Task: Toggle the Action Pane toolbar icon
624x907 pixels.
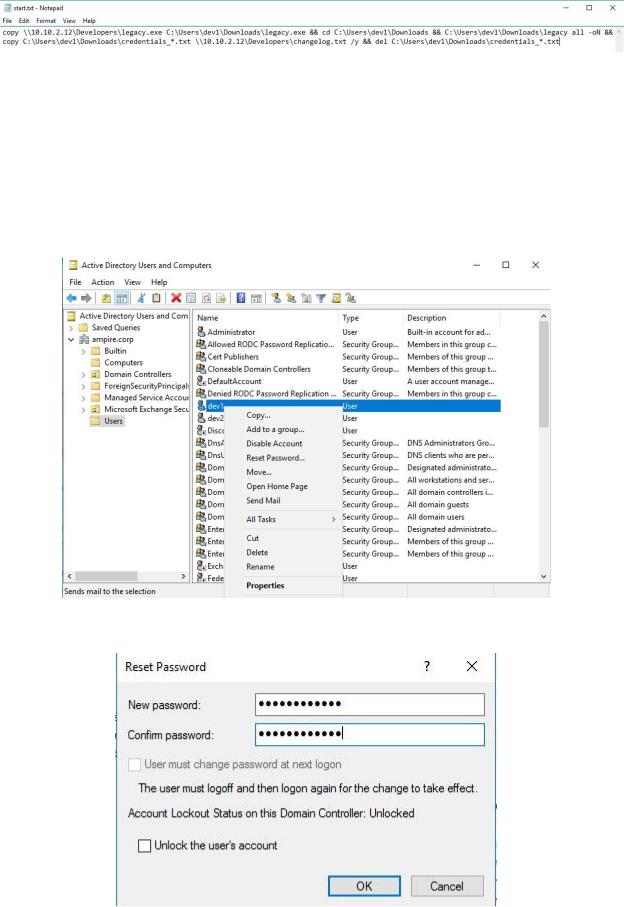Action: click(256, 298)
